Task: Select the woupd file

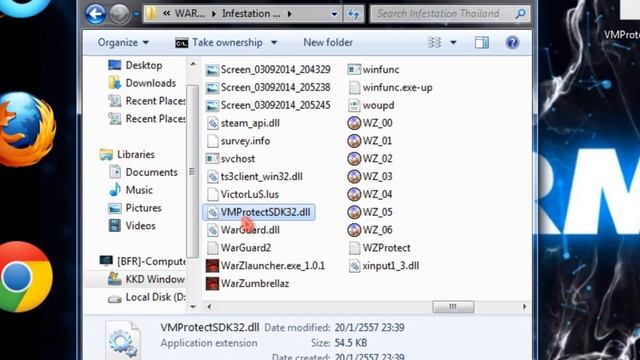Action: click(371, 105)
